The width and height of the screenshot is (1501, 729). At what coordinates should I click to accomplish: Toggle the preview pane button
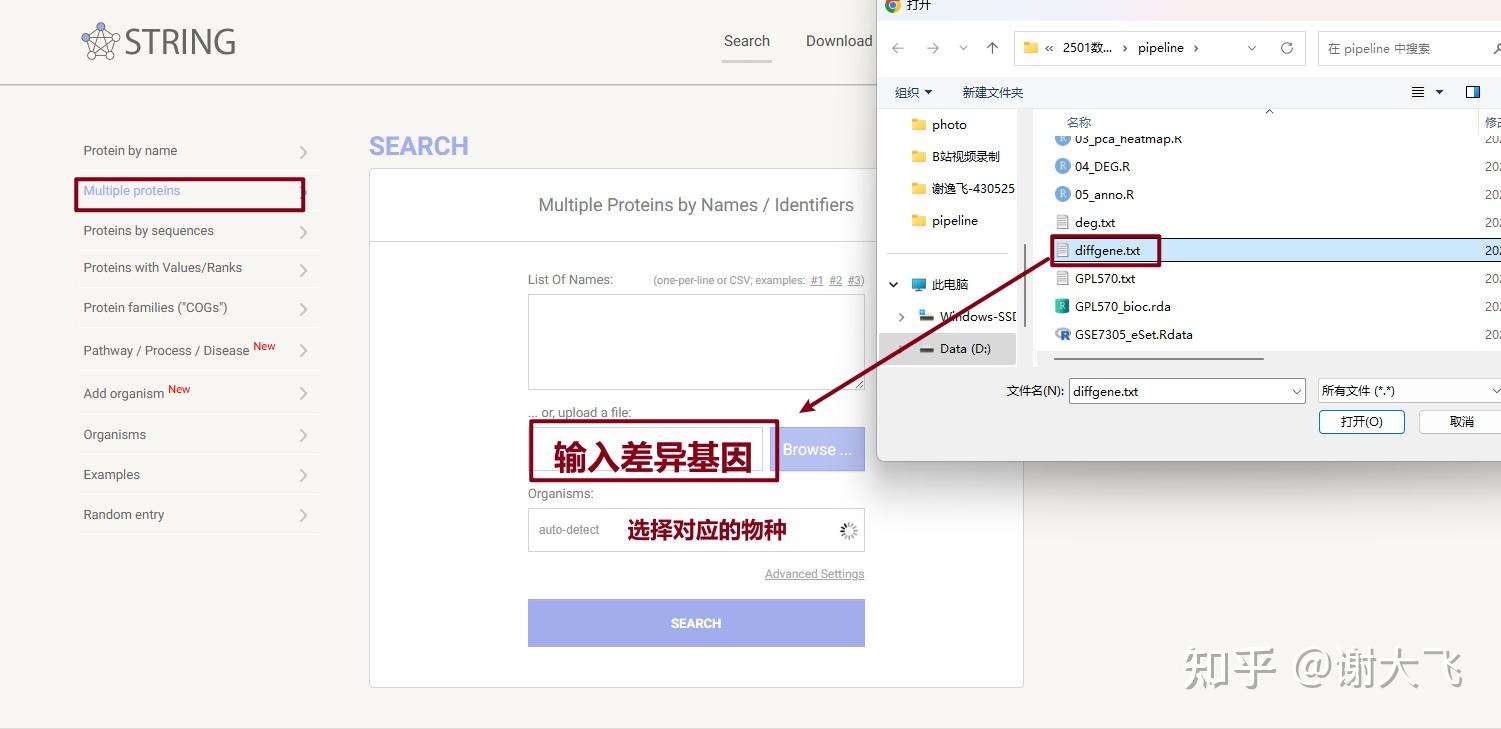[1472, 92]
